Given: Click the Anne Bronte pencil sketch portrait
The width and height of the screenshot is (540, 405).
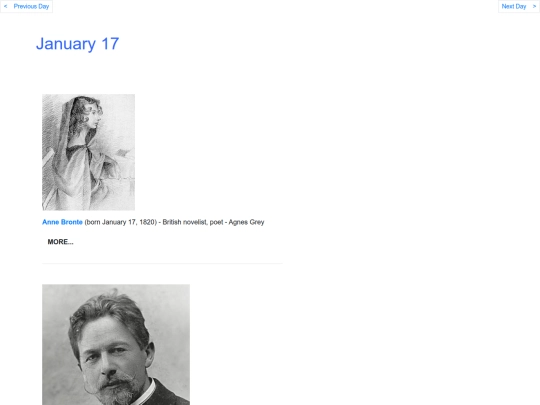Looking at the screenshot, I should [89, 152].
